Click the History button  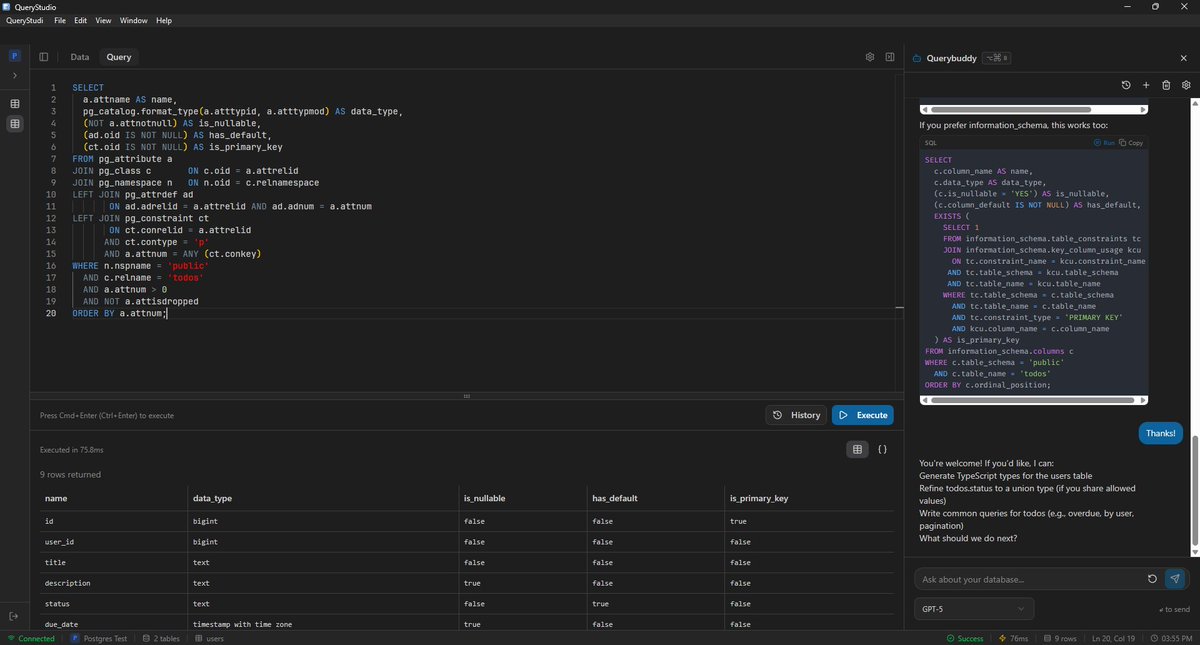(x=796, y=415)
